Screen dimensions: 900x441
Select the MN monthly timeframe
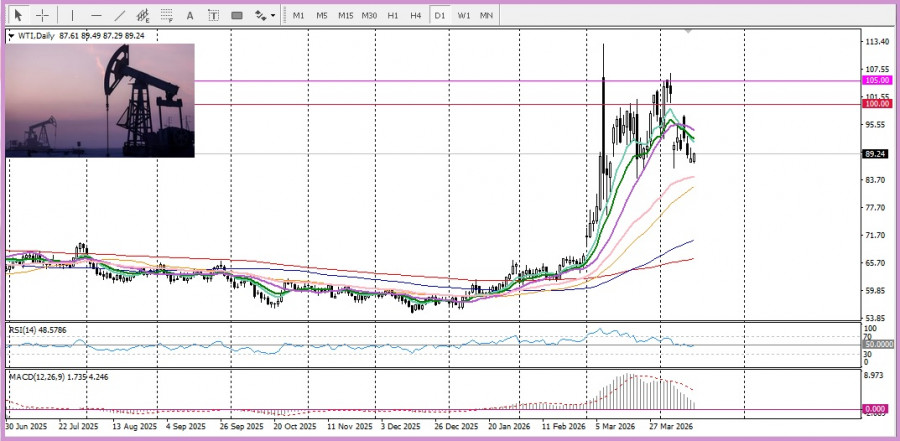[486, 16]
